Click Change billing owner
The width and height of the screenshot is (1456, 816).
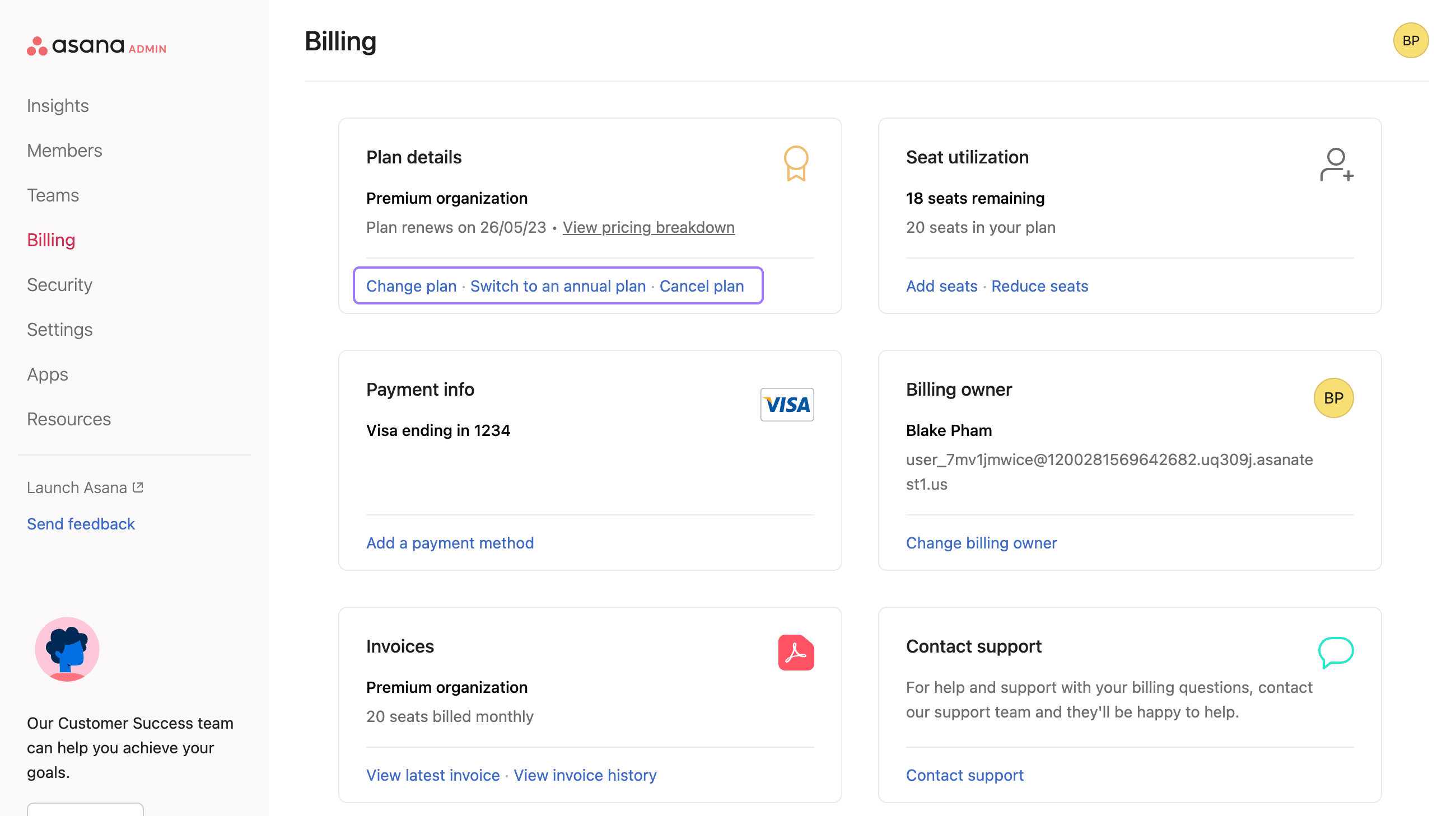coord(981,543)
